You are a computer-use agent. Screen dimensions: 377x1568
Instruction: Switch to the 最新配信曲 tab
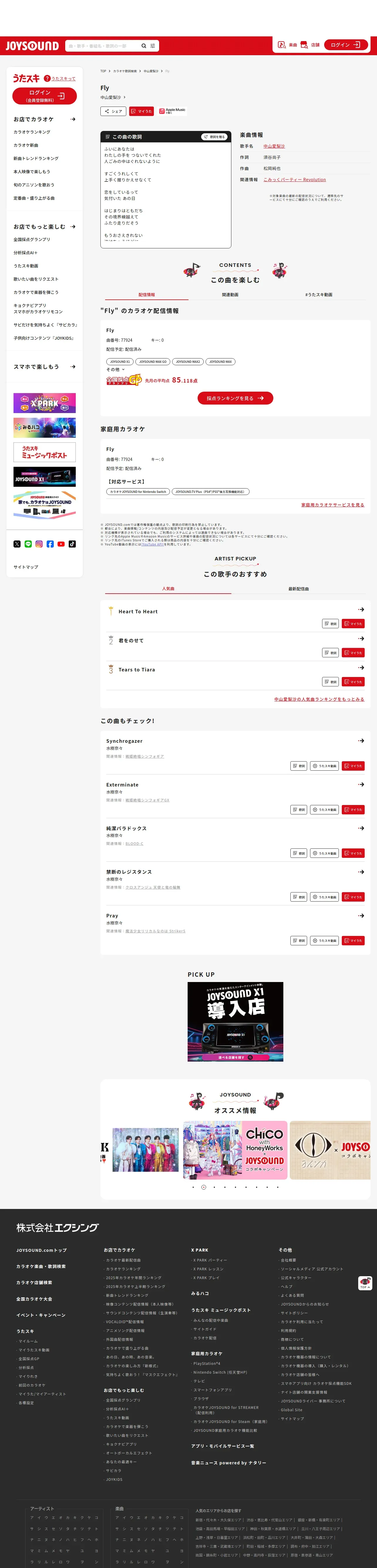(298, 589)
